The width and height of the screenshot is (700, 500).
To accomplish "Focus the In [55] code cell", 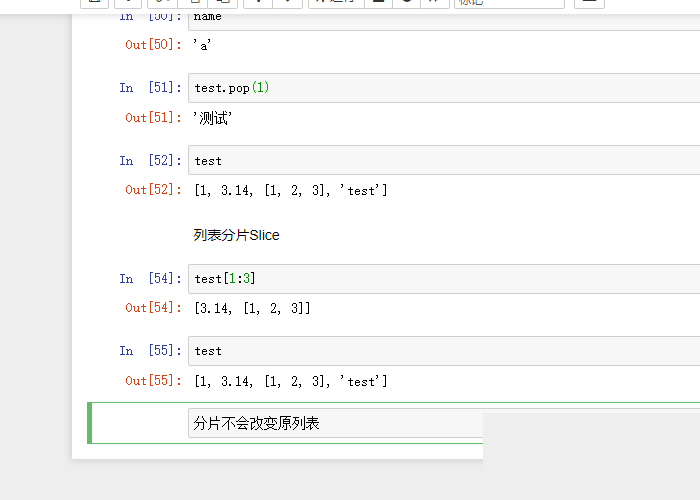I will 440,351.
